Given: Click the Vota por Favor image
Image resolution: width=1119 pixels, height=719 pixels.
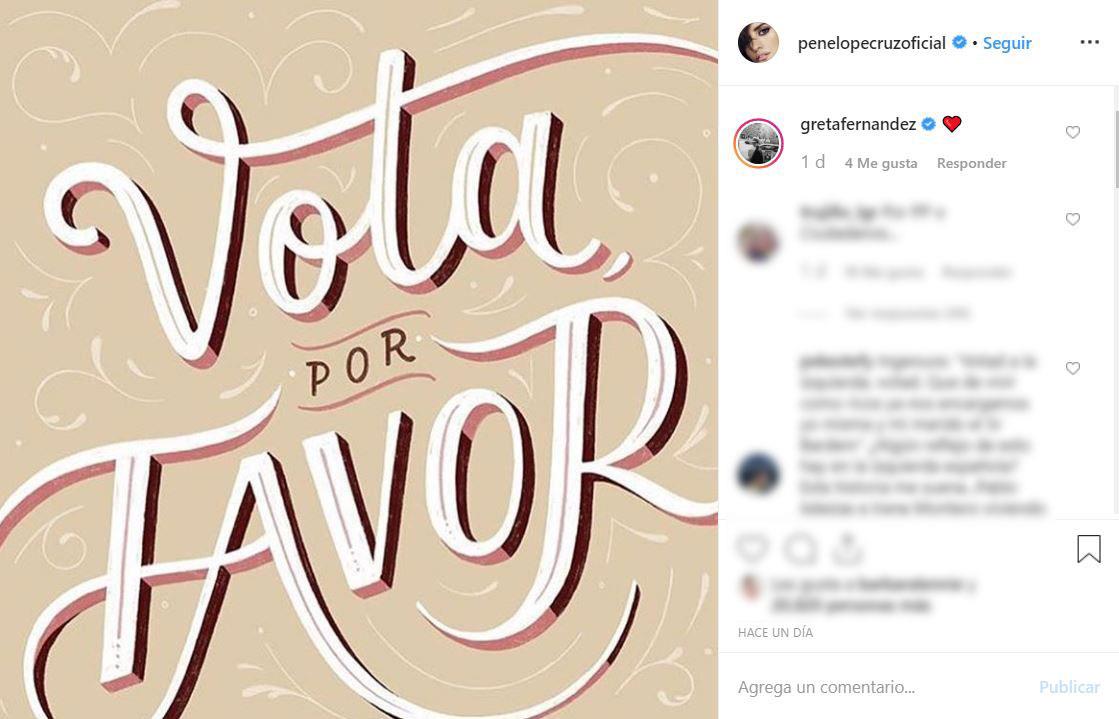Looking at the screenshot, I should tap(359, 359).
